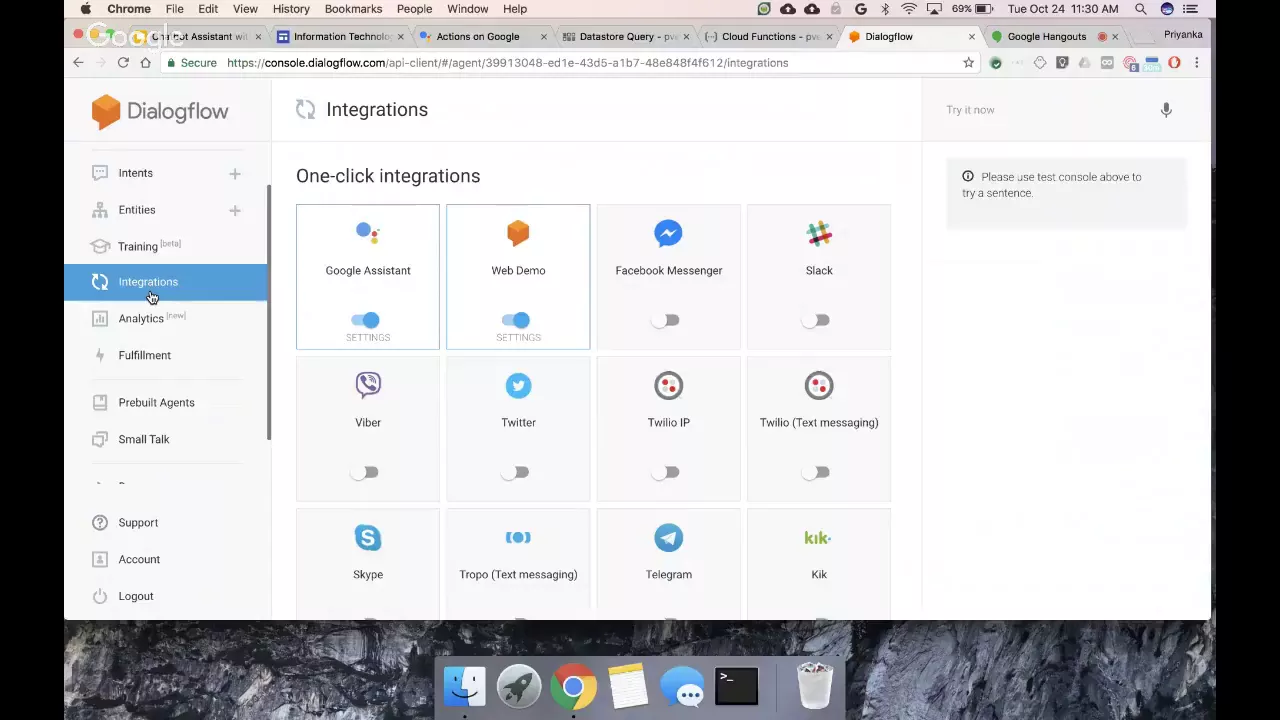Switch to Information Technology tab

[x=340, y=36]
